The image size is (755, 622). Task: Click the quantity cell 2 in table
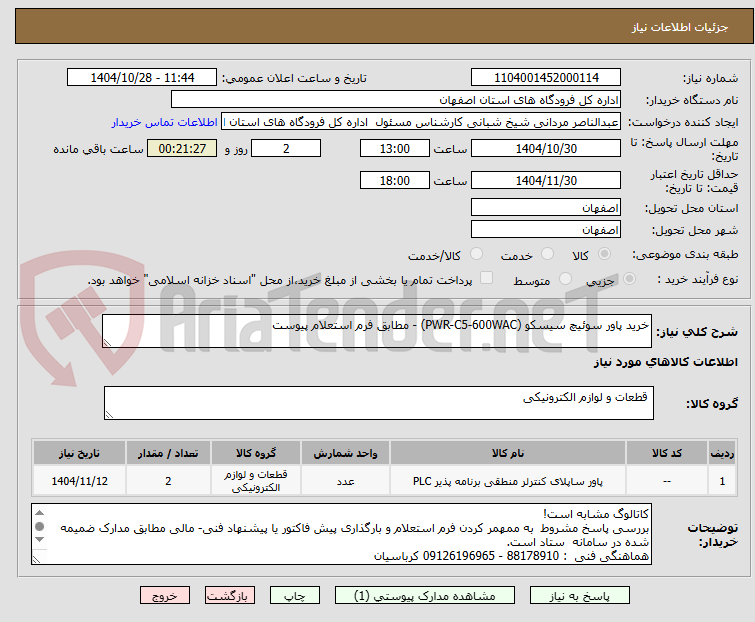[168, 481]
